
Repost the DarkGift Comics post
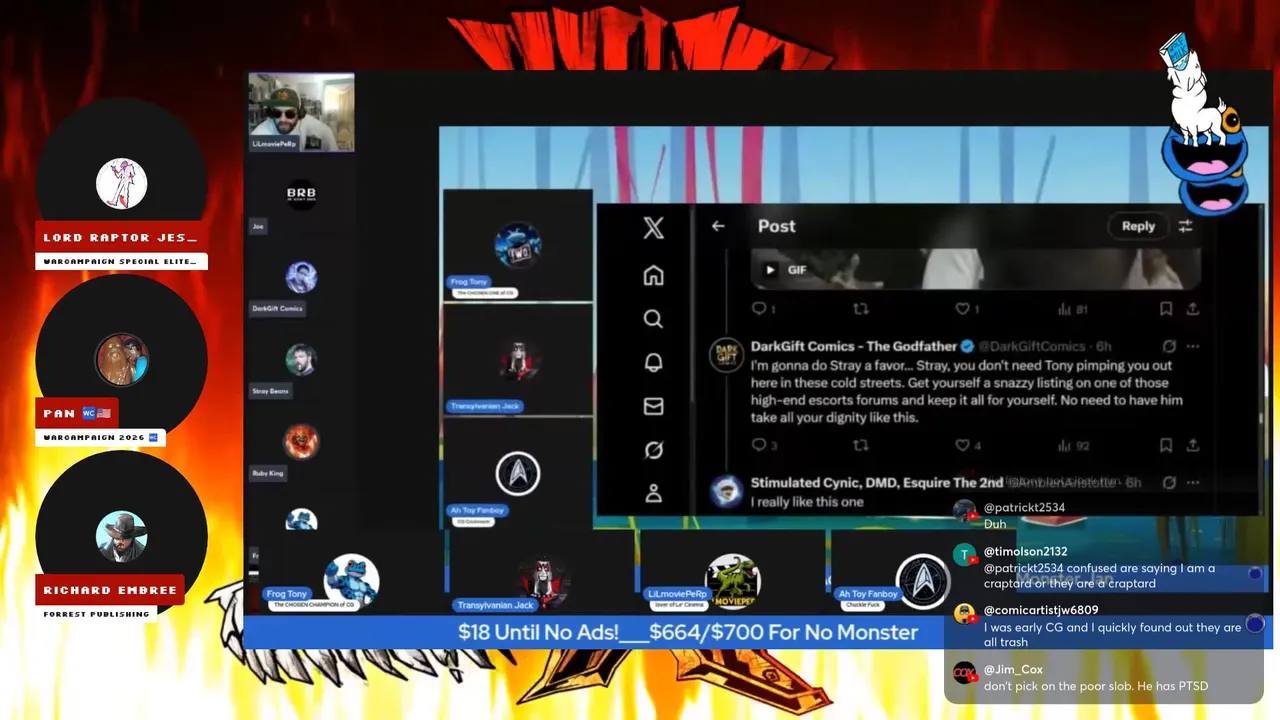(x=860, y=445)
